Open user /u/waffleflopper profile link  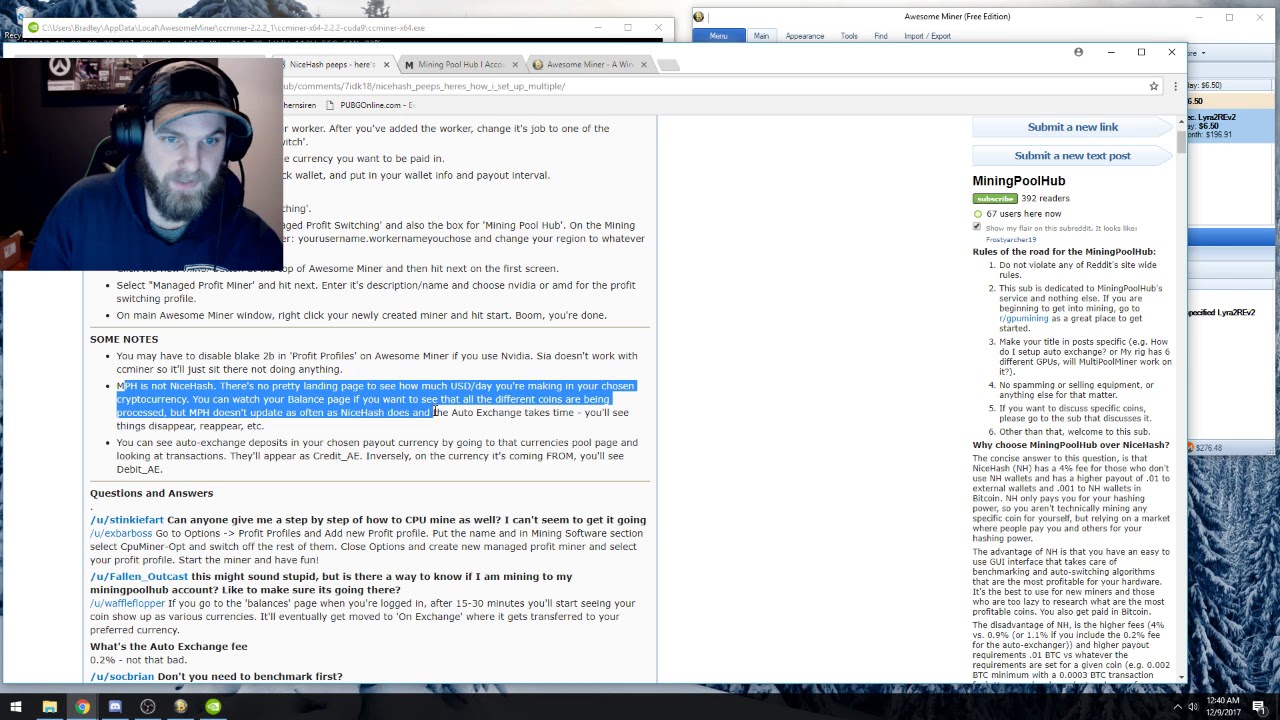(127, 603)
